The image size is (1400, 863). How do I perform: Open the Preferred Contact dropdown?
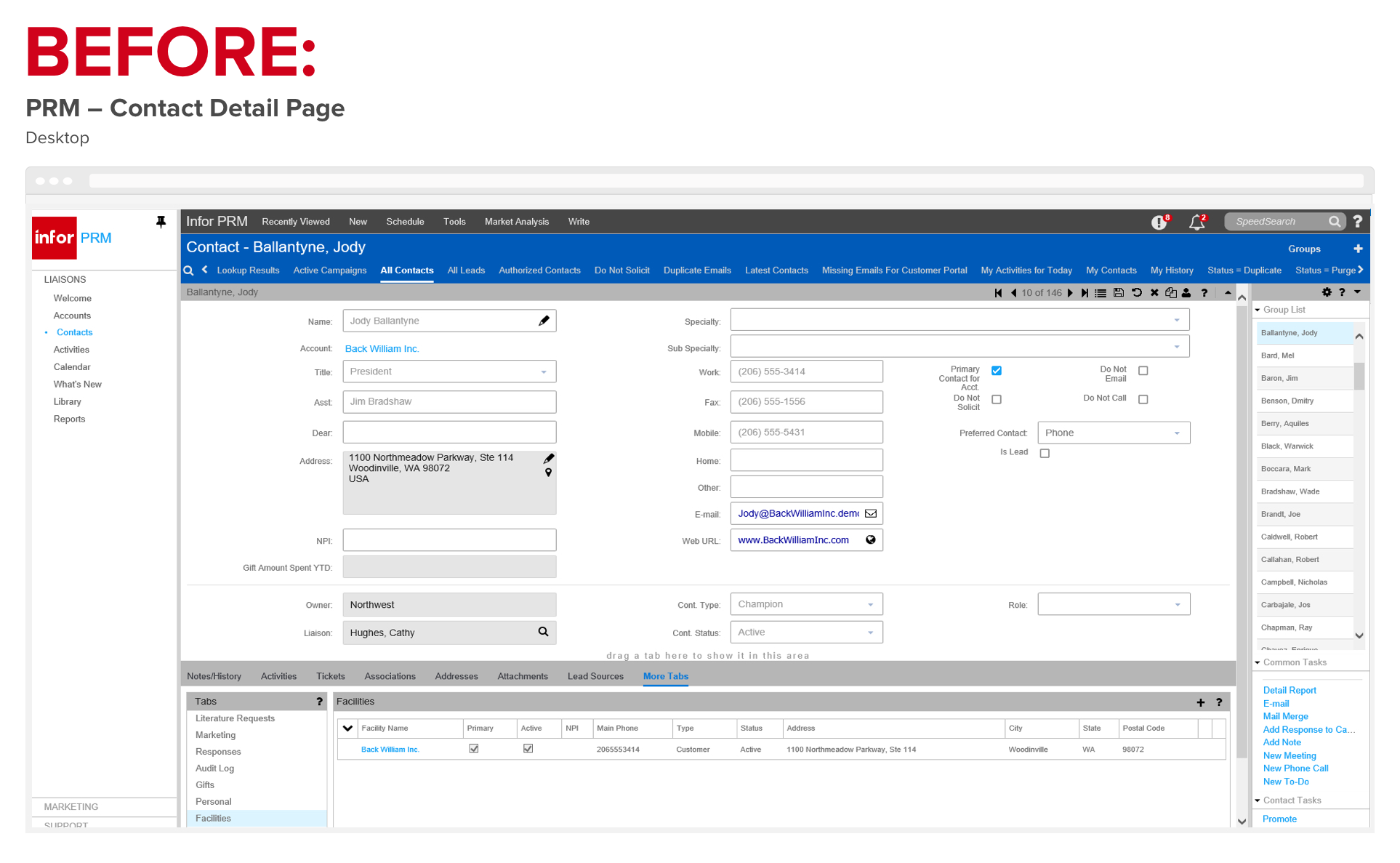1114,433
